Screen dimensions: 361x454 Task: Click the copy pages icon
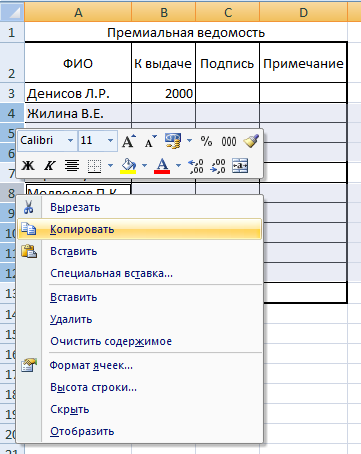point(29,229)
